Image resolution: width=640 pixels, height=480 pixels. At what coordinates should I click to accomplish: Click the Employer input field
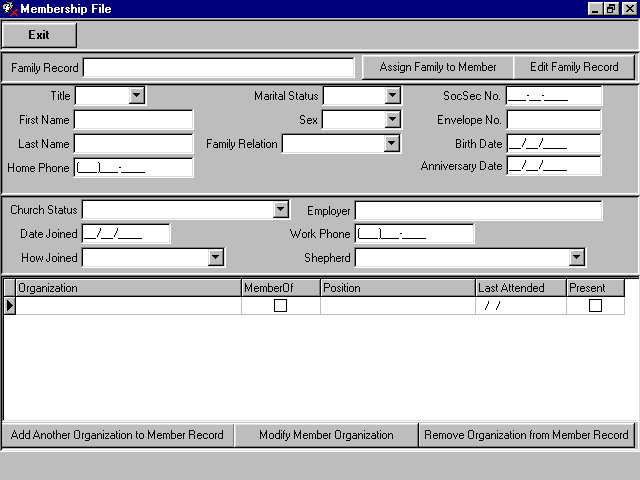(x=478, y=210)
